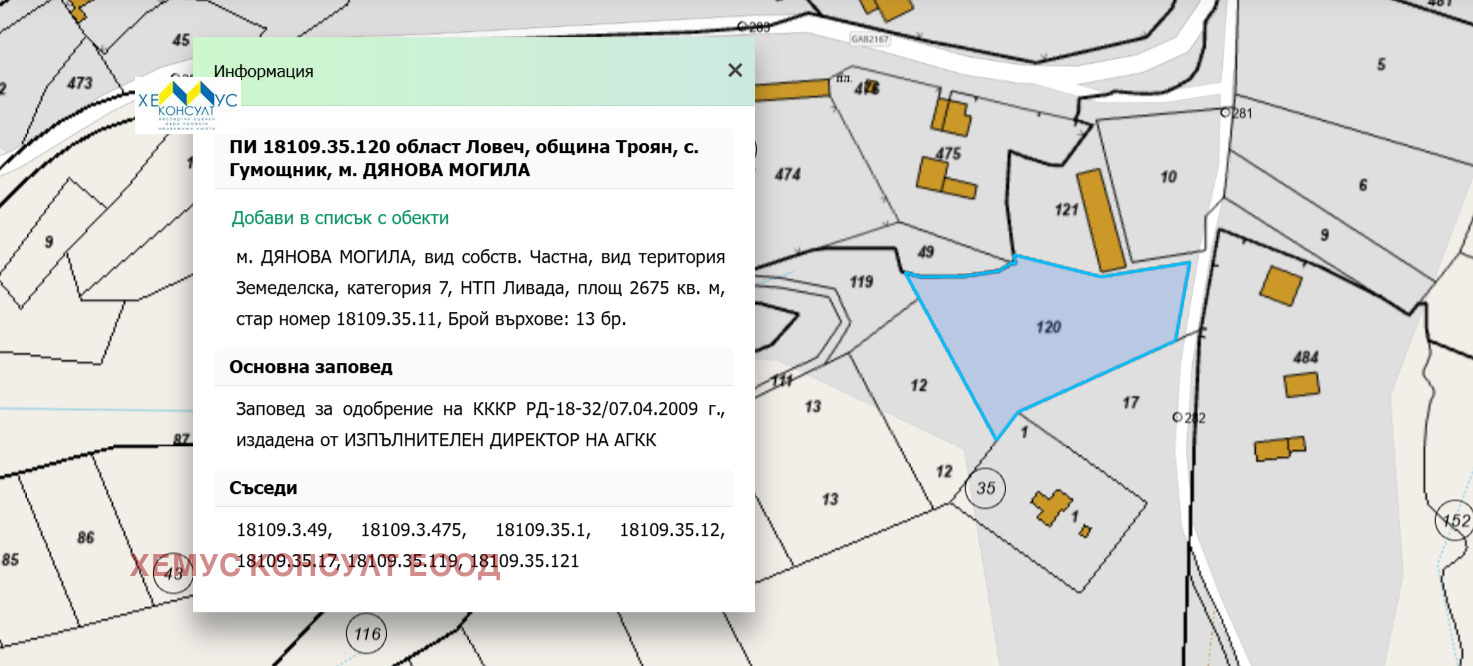Click the пл. point marker near parcel 476
The width and height of the screenshot is (1473, 666).
pyautogui.click(x=843, y=77)
